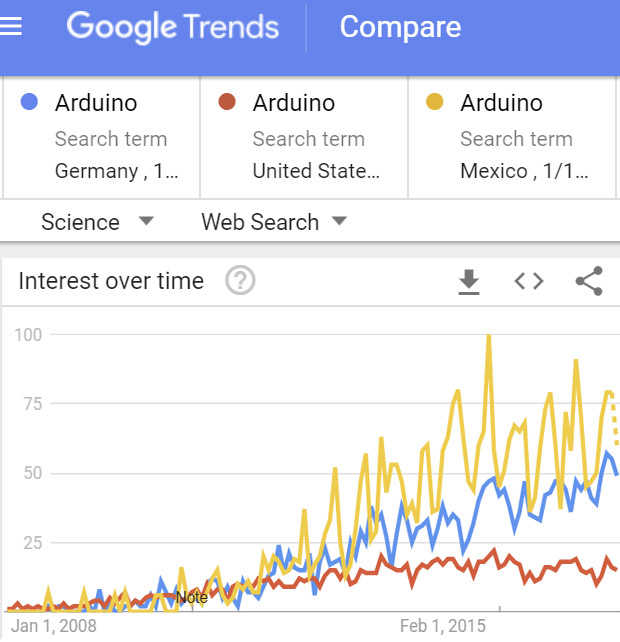
Task: Click the blue Germany color dot
Action: 29,102
